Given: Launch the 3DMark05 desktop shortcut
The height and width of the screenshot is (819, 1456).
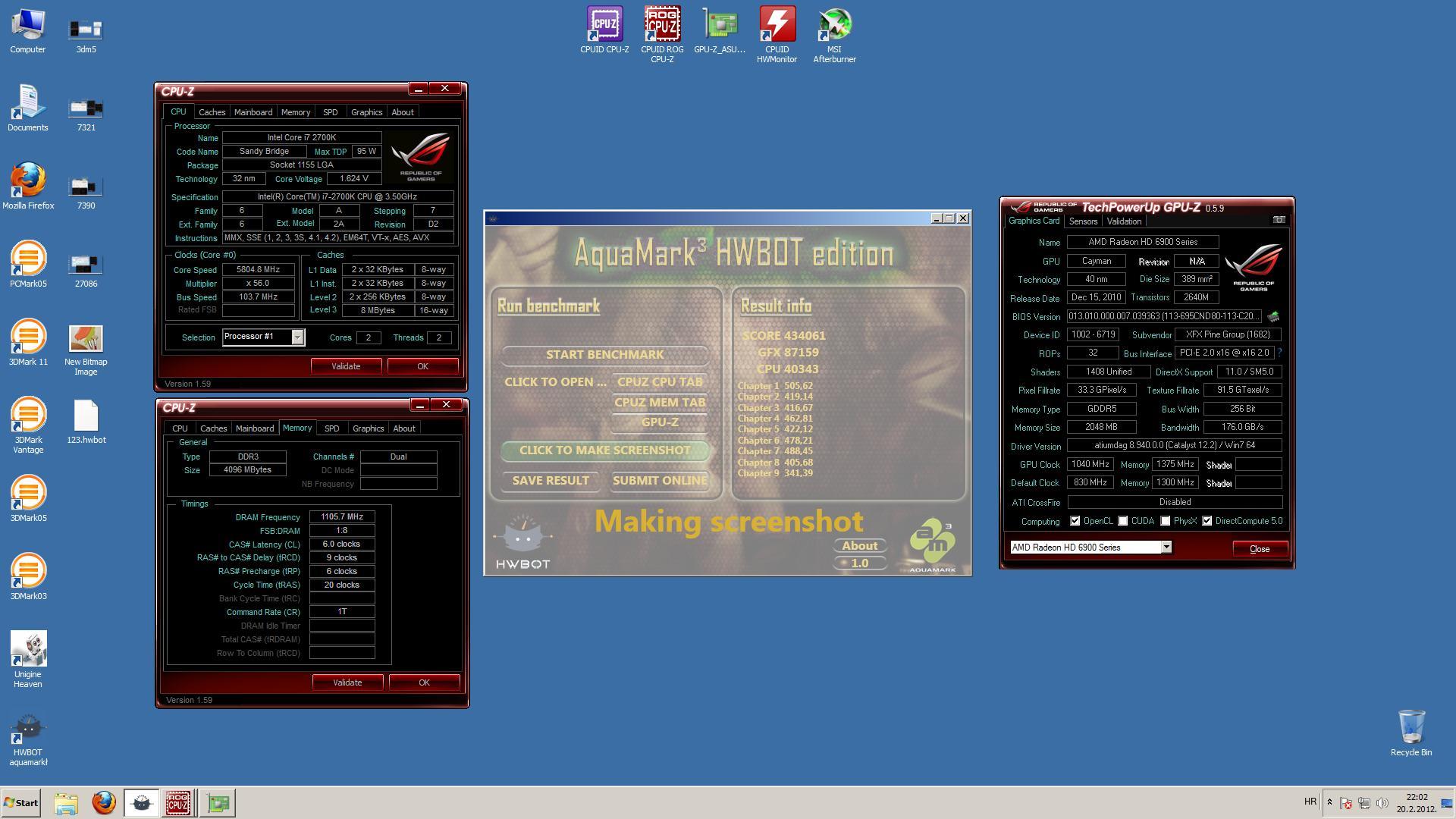Looking at the screenshot, I should coord(28,500).
